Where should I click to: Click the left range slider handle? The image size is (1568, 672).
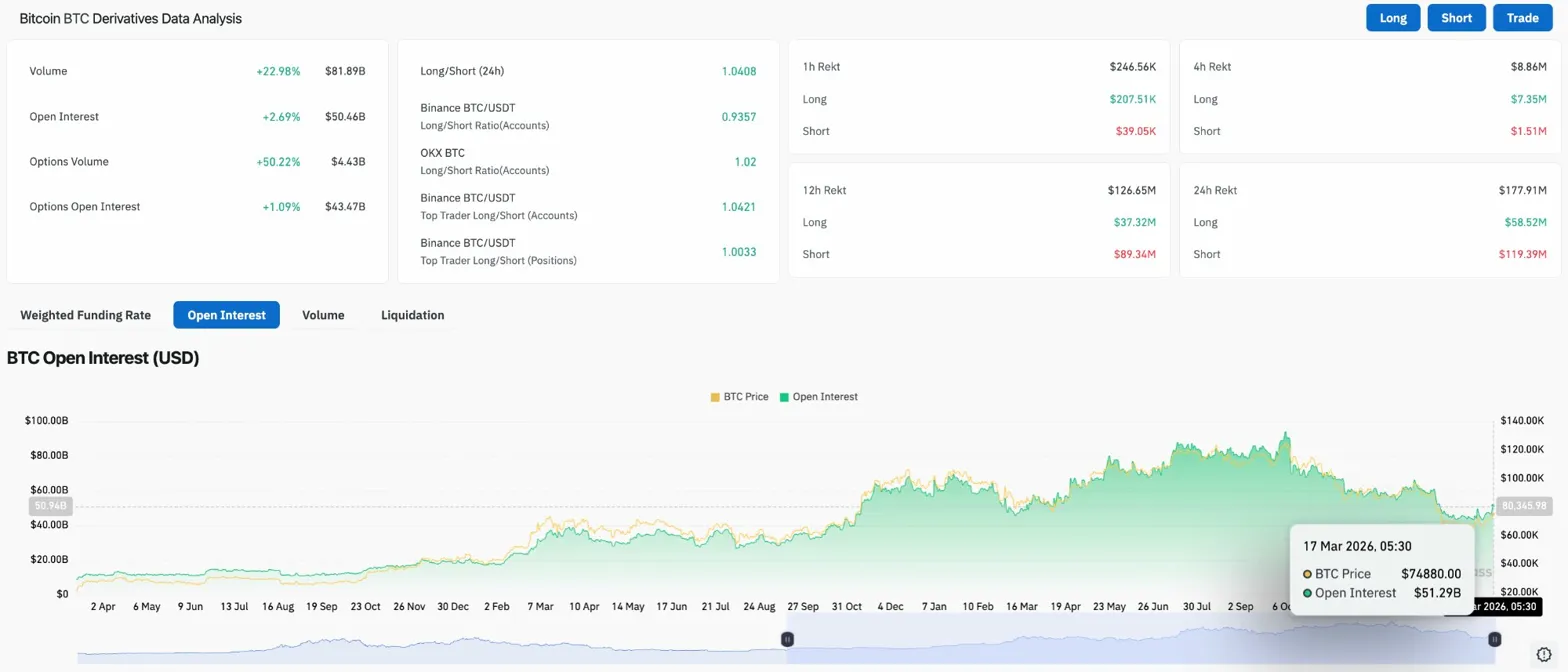tap(788, 639)
